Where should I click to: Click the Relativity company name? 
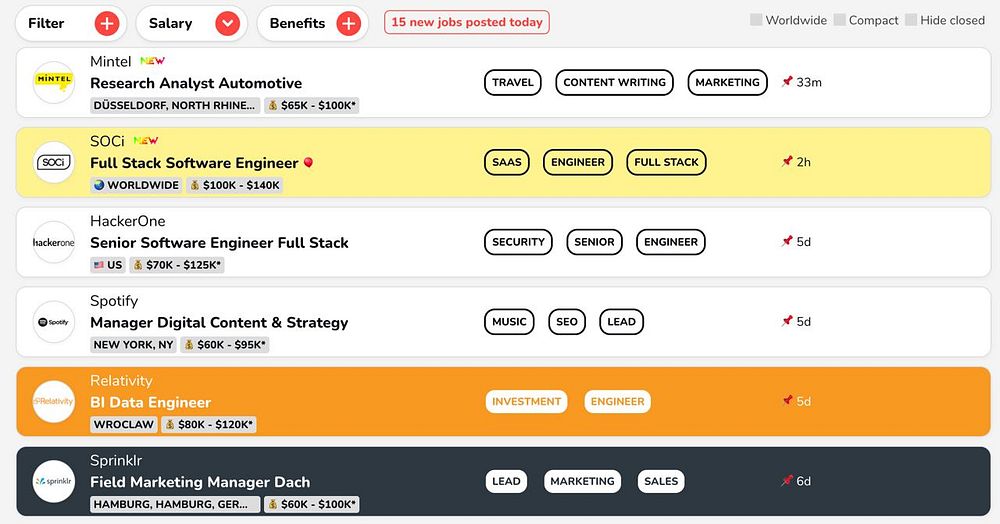tap(121, 381)
